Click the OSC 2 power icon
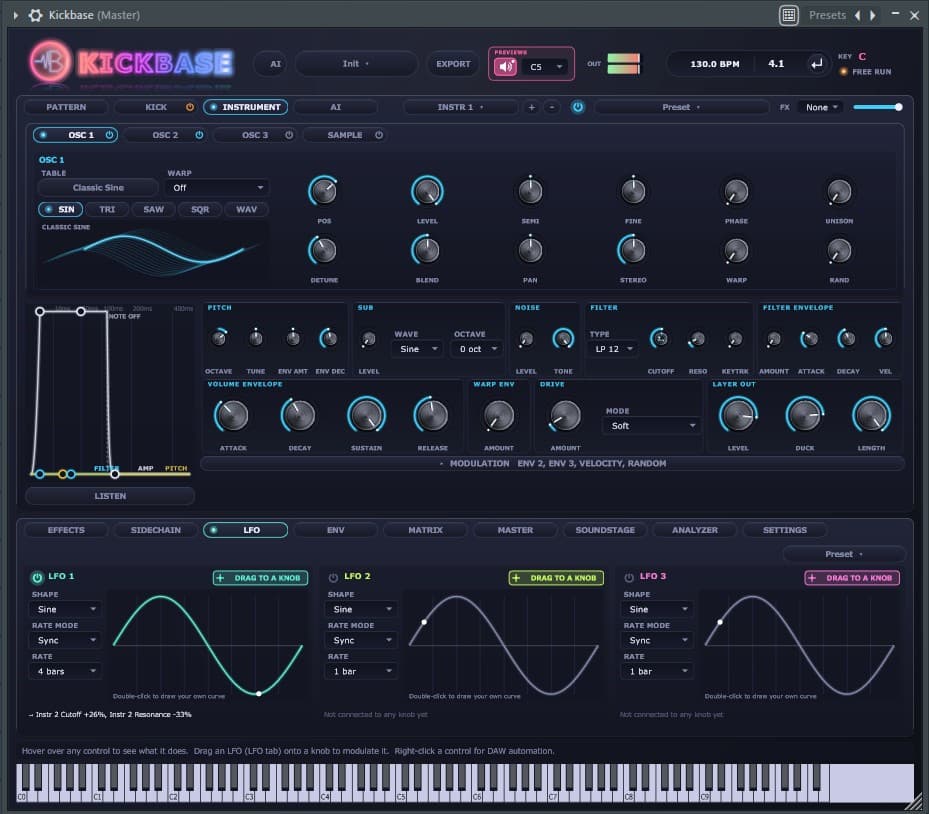The height and width of the screenshot is (814, 929). (199, 135)
